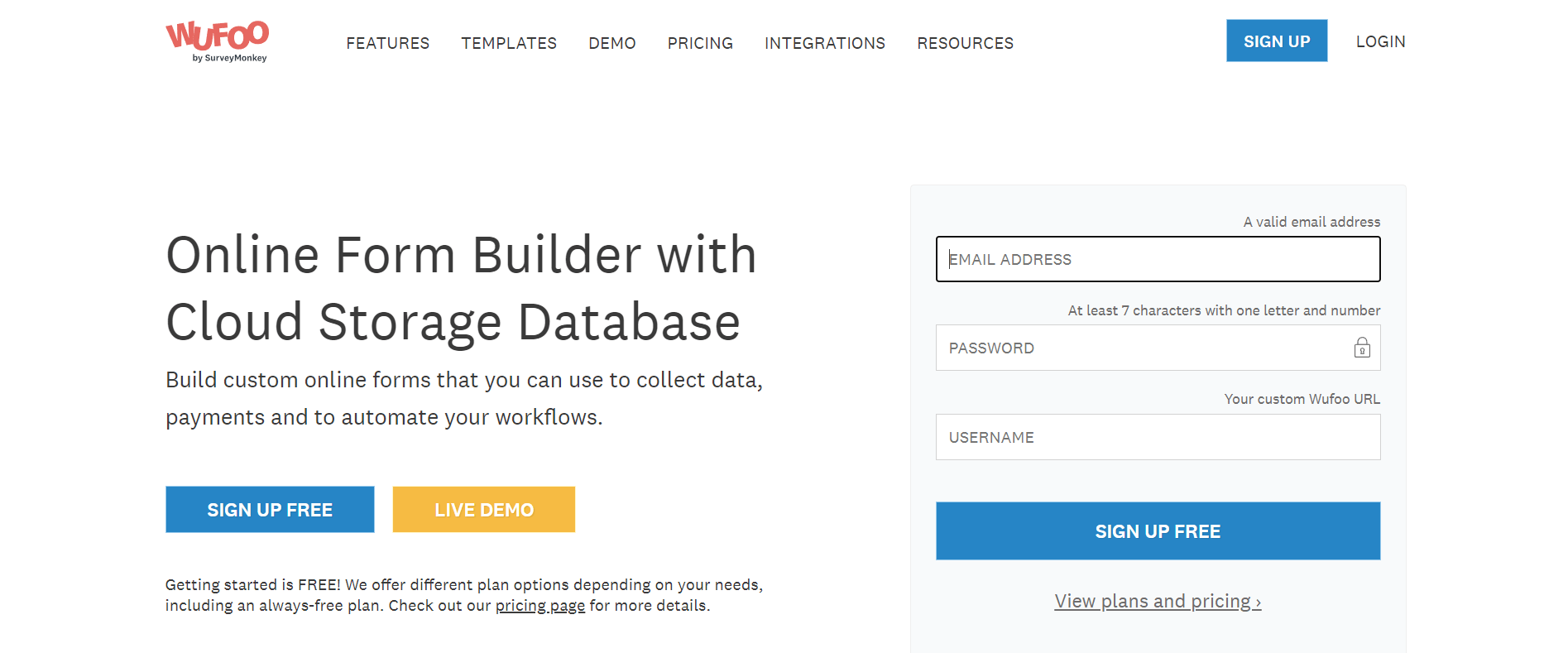This screenshot has height=653, width=1568.
Task: Click 'A valid email address' hint
Action: (x=1311, y=222)
